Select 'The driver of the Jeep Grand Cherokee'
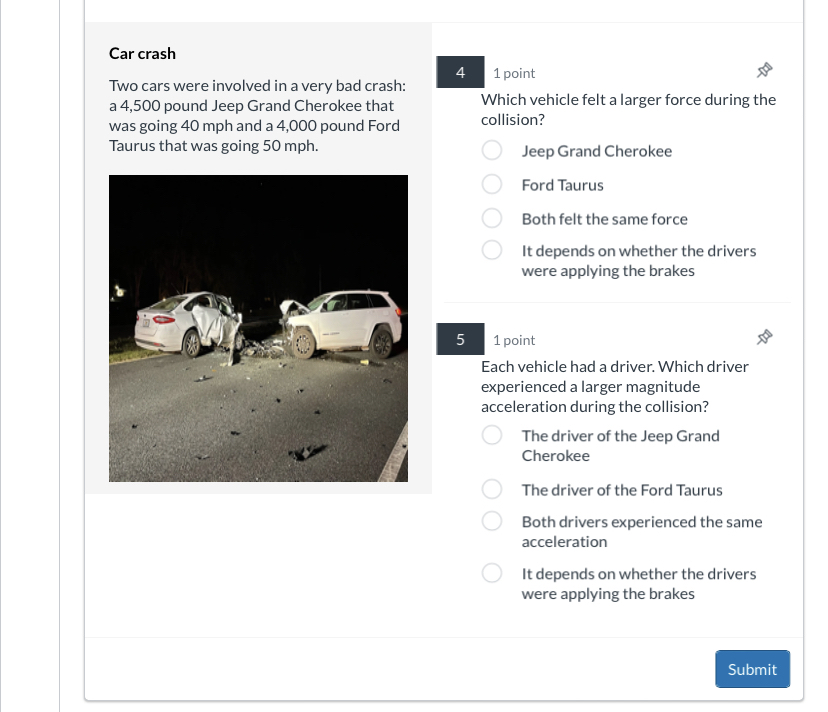Image resolution: width=828 pixels, height=712 pixels. [492, 435]
